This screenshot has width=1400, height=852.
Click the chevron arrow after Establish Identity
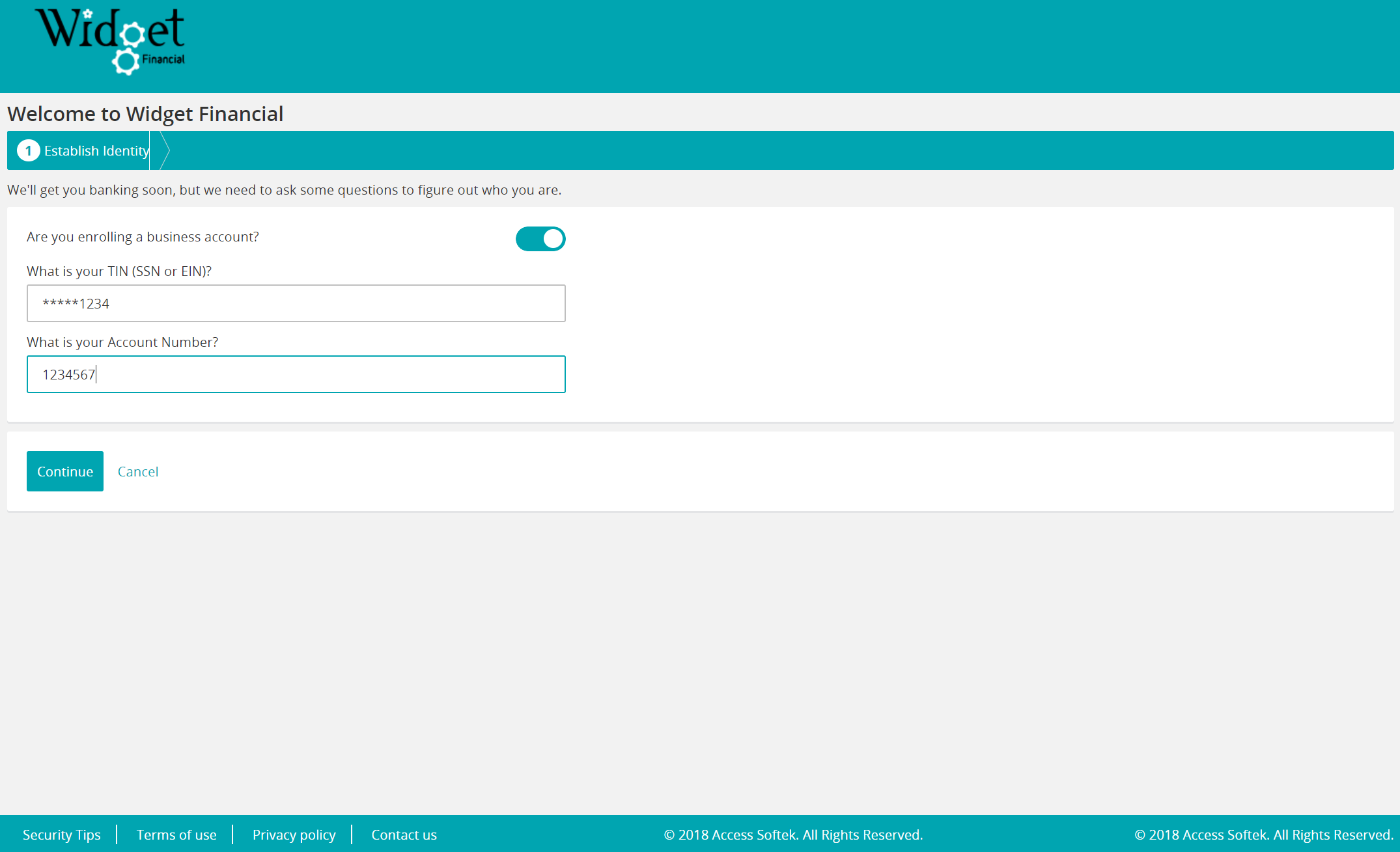point(164,151)
